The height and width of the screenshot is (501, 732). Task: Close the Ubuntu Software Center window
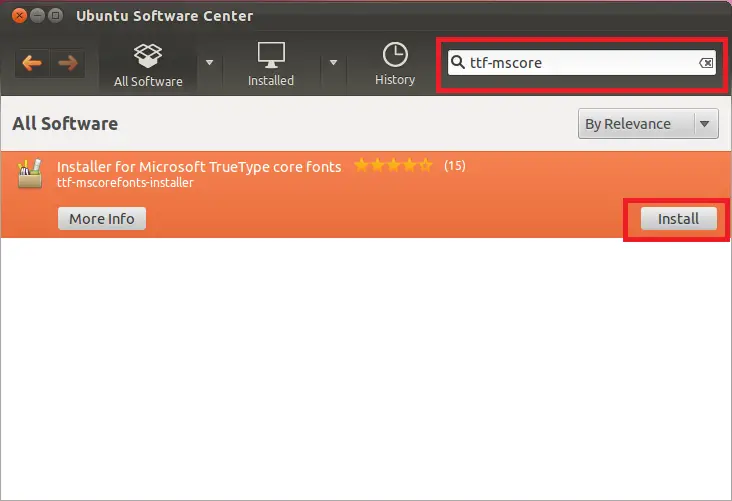click(x=19, y=16)
